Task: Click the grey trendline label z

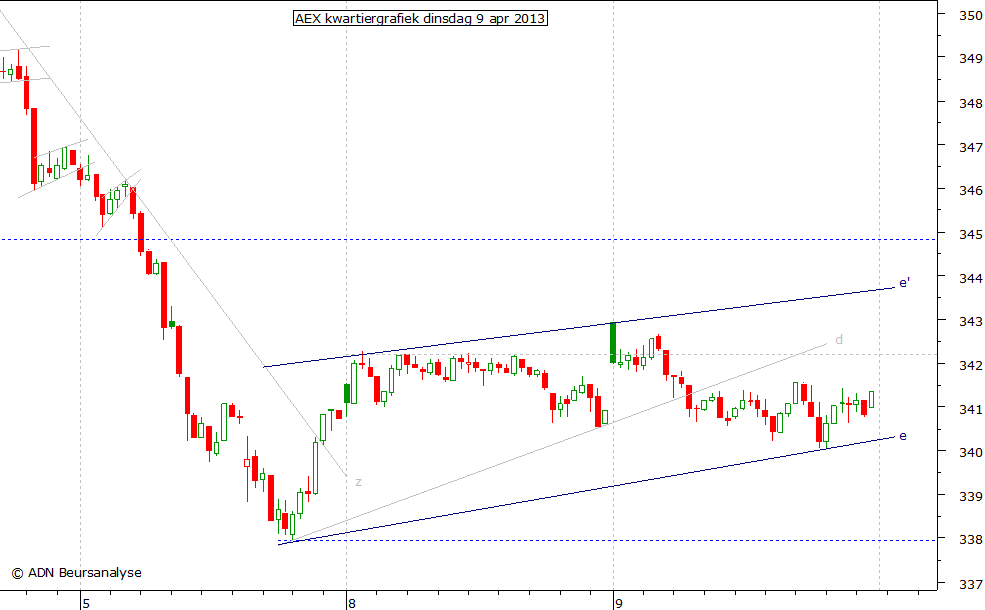Action: (358, 482)
